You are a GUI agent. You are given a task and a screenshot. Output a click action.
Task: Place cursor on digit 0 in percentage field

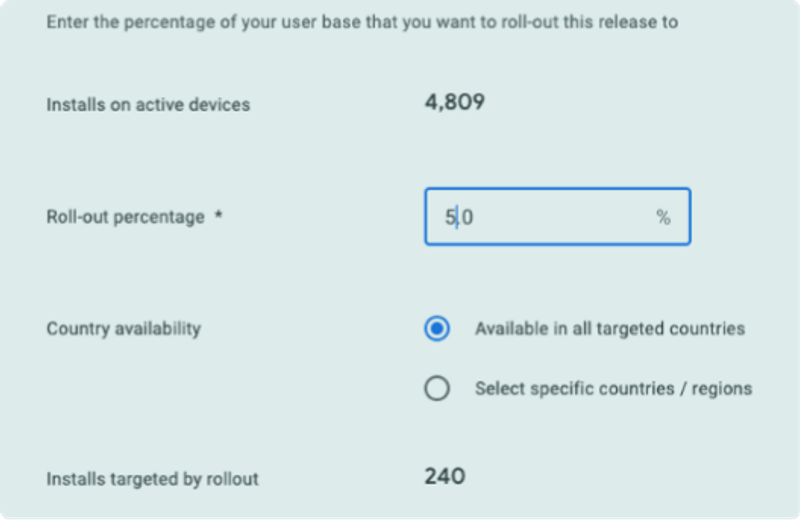tap(467, 217)
